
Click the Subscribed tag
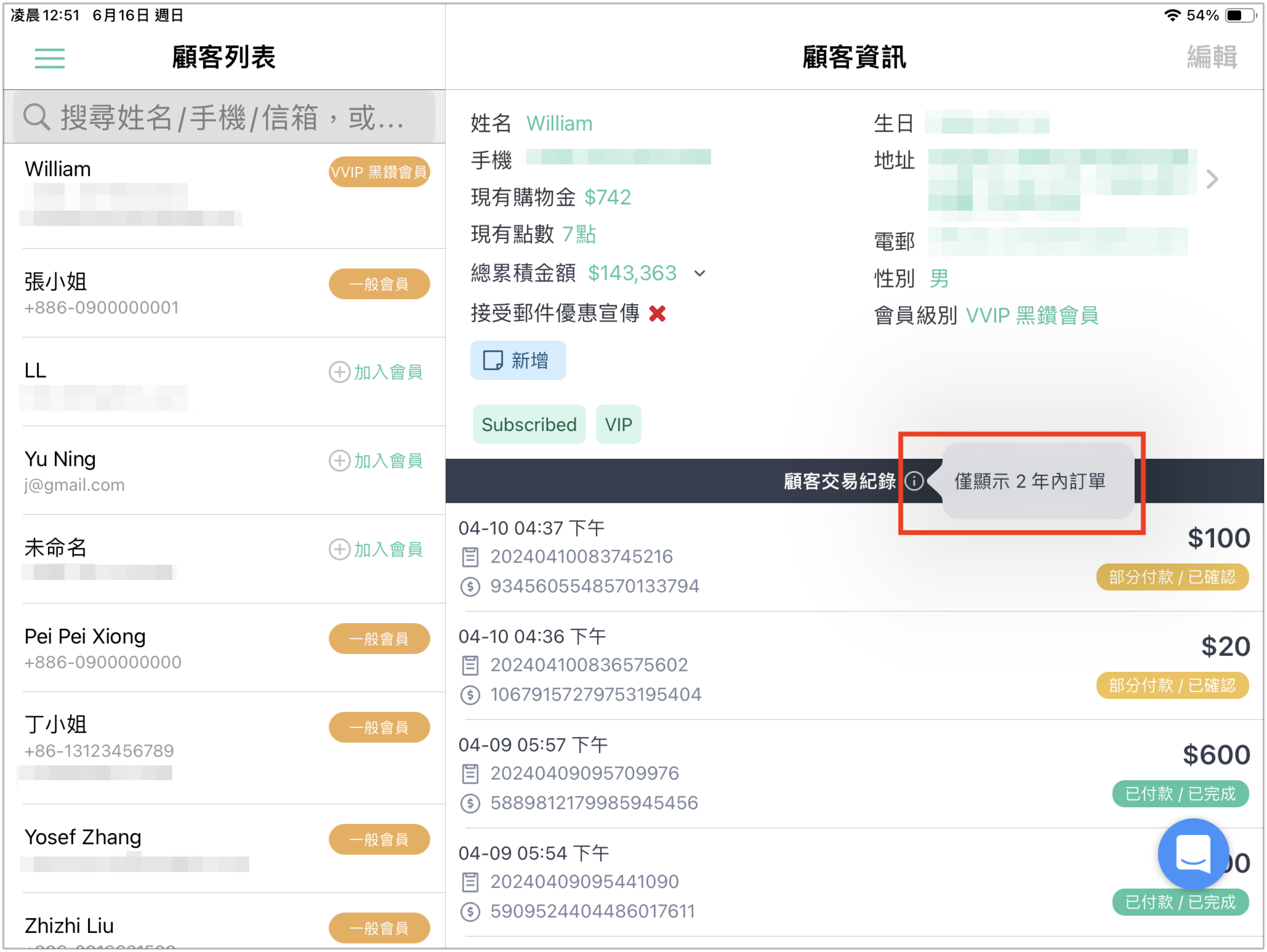point(529,425)
